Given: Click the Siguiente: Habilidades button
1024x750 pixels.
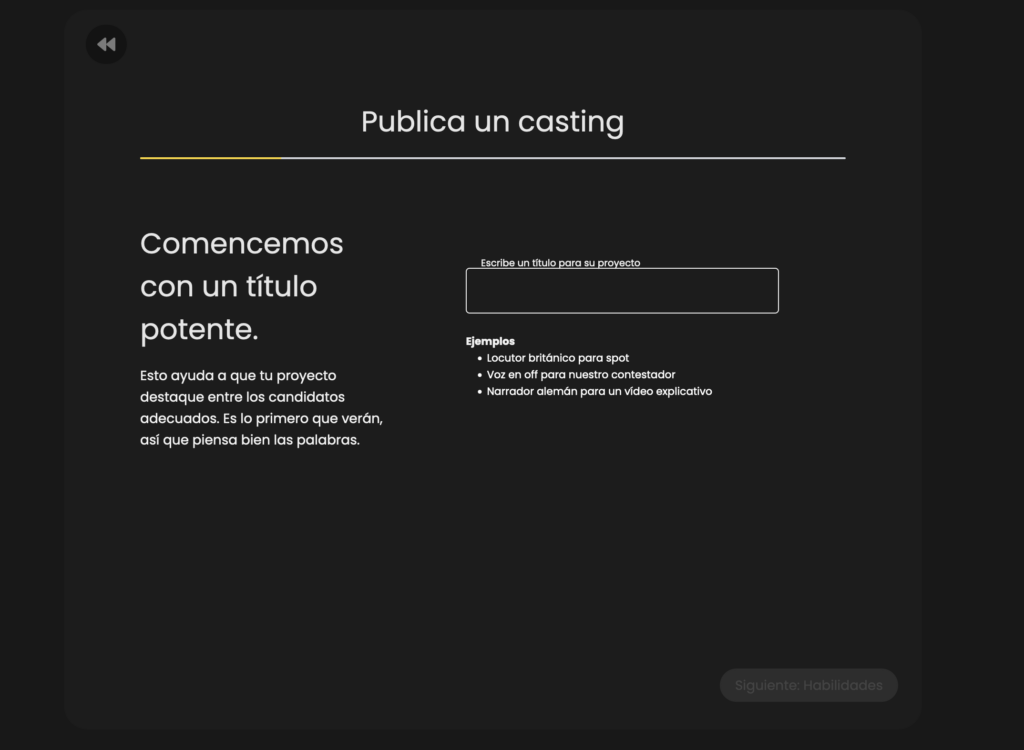Looking at the screenshot, I should coord(808,685).
